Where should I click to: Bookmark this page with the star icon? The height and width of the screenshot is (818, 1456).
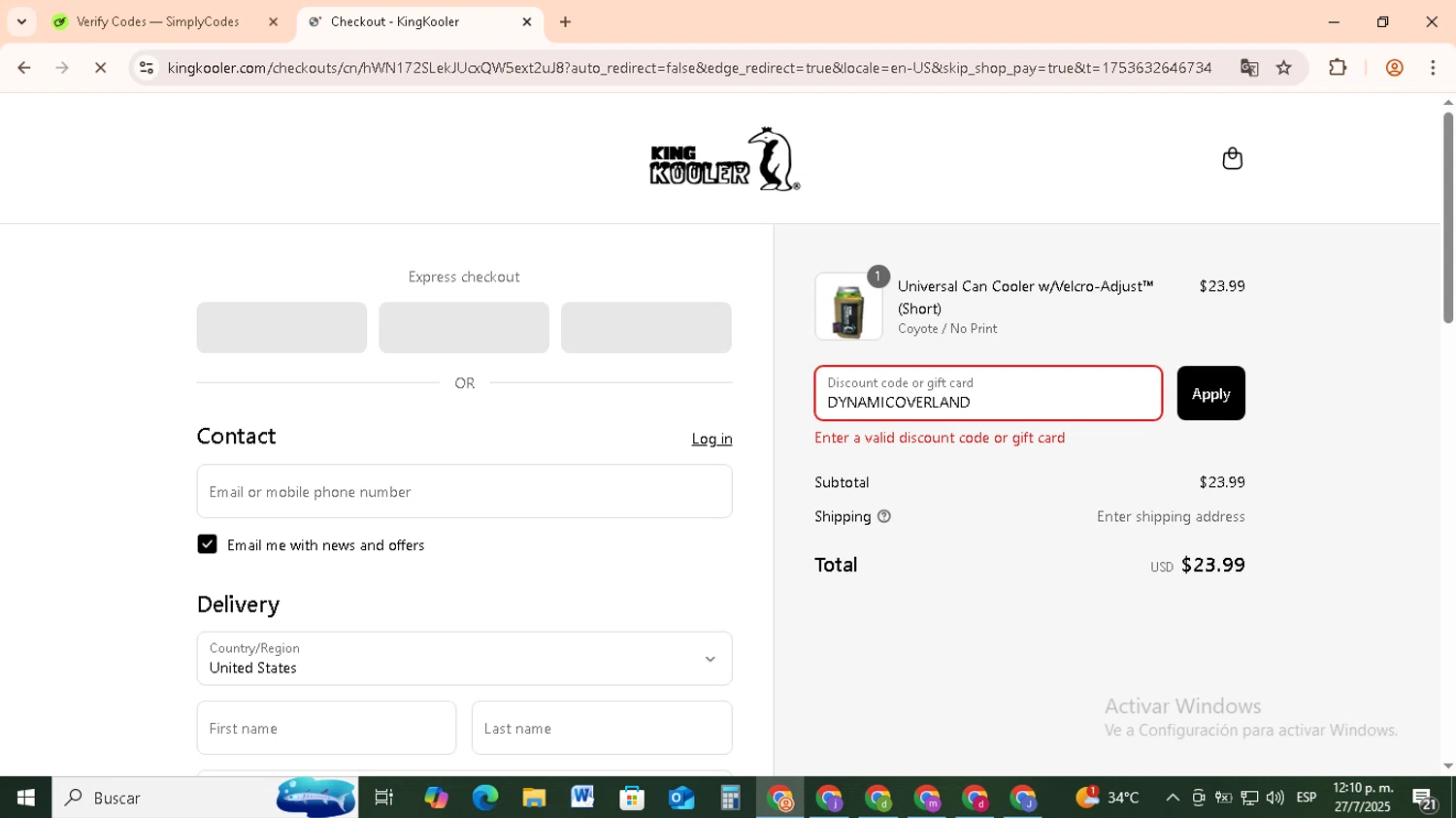1284,68
